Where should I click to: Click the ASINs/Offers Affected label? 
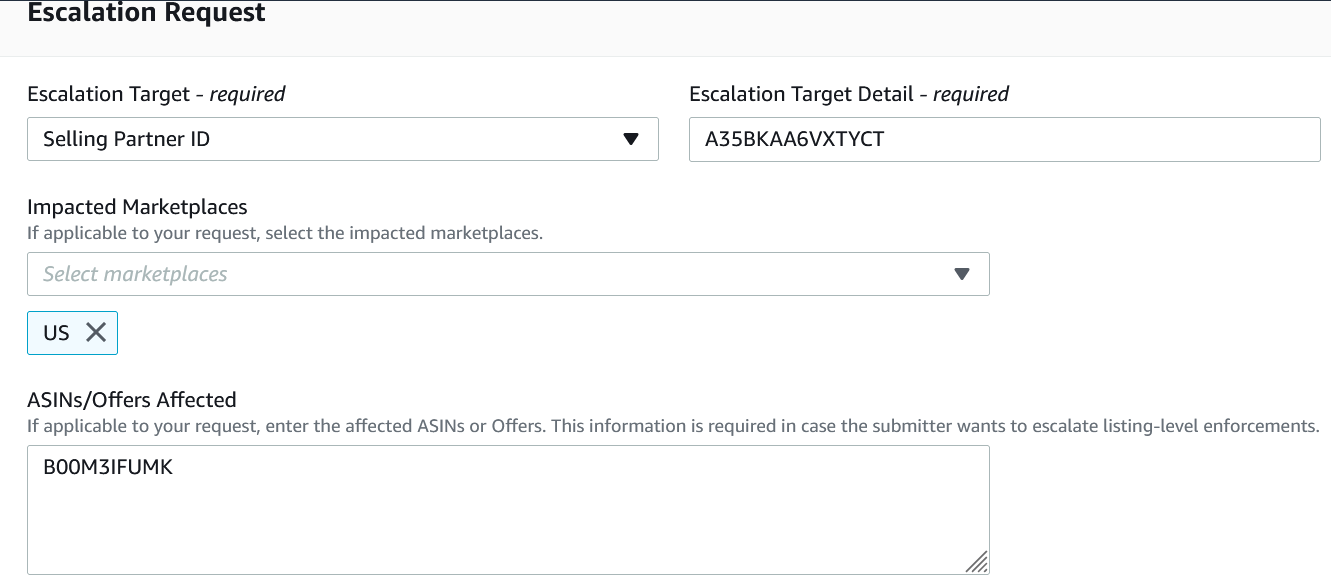pos(132,400)
